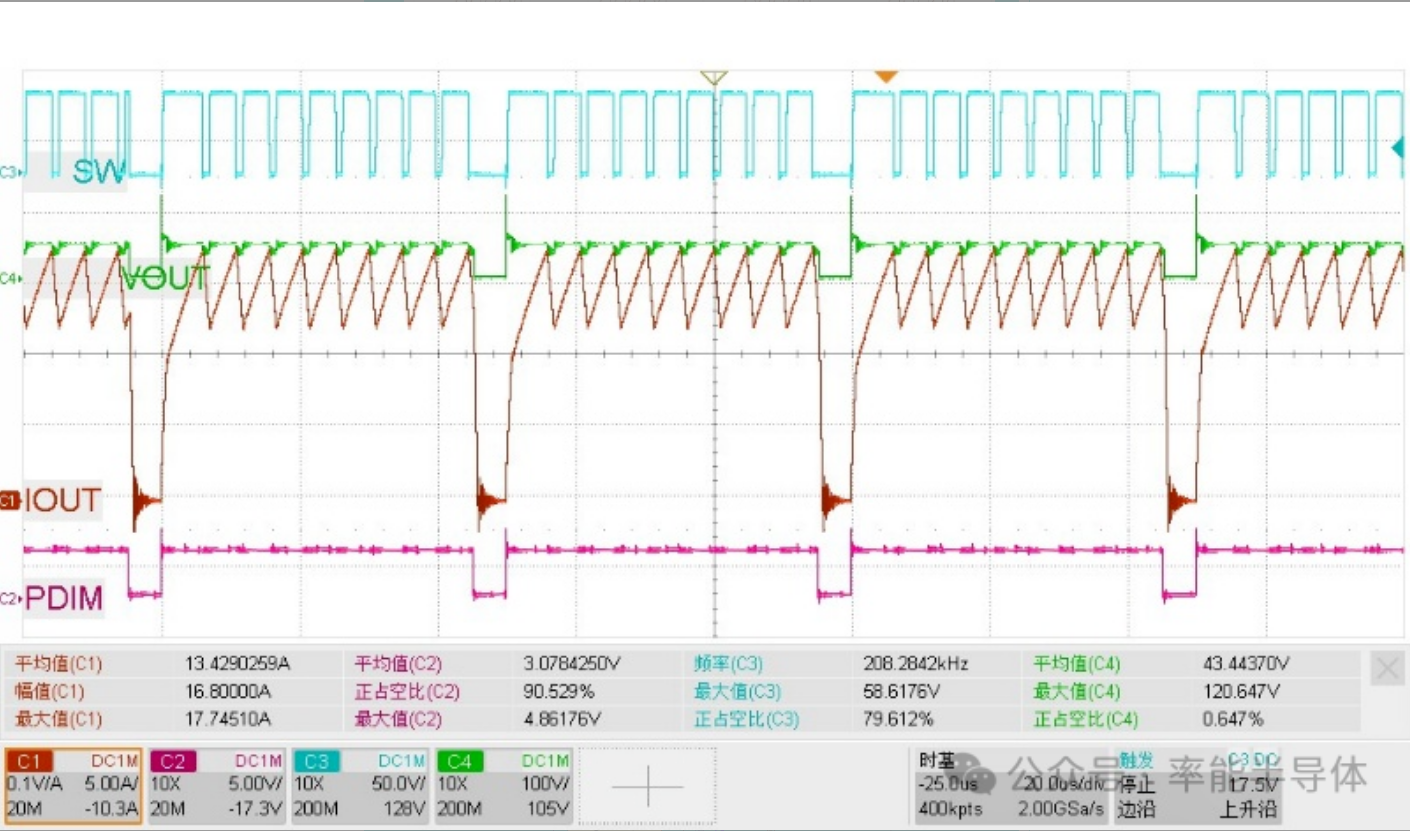Close the measurement table with X
The width and height of the screenshot is (1410, 831).
[x=1388, y=669]
